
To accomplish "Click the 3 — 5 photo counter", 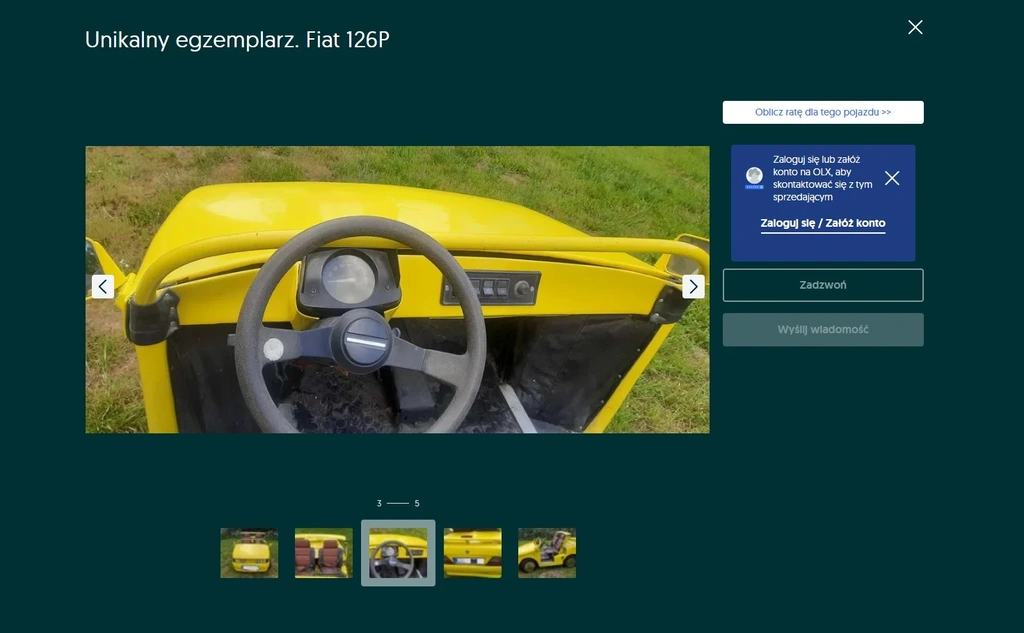I will click(398, 503).
